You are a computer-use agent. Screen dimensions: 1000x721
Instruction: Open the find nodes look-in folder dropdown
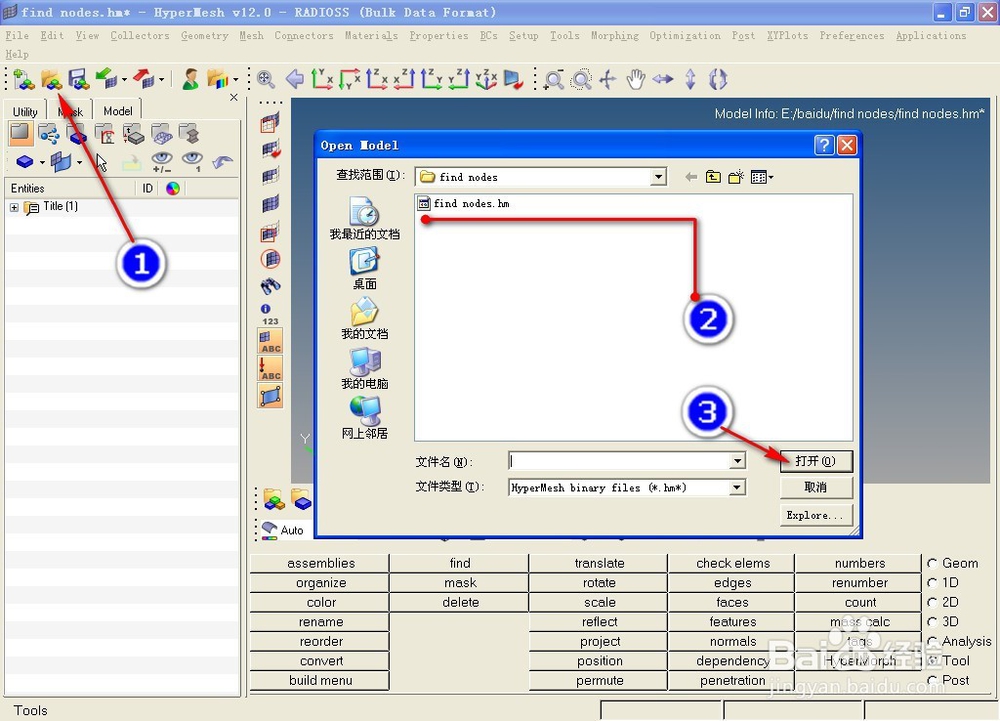(x=658, y=177)
